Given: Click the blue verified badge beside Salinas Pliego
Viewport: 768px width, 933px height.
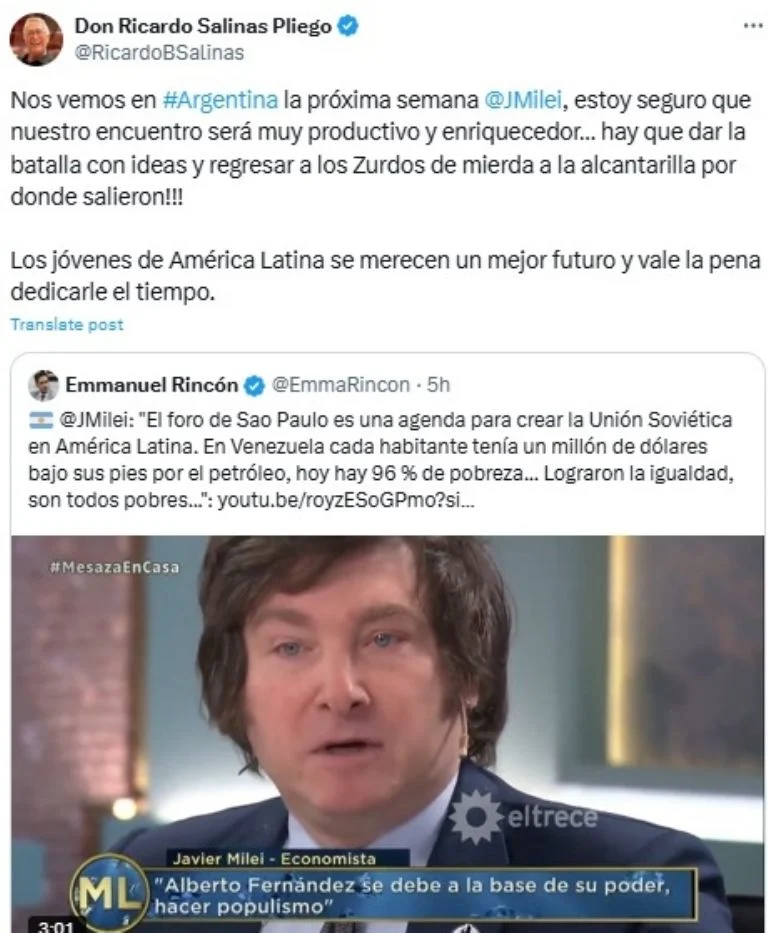Looking at the screenshot, I should coord(348,26).
